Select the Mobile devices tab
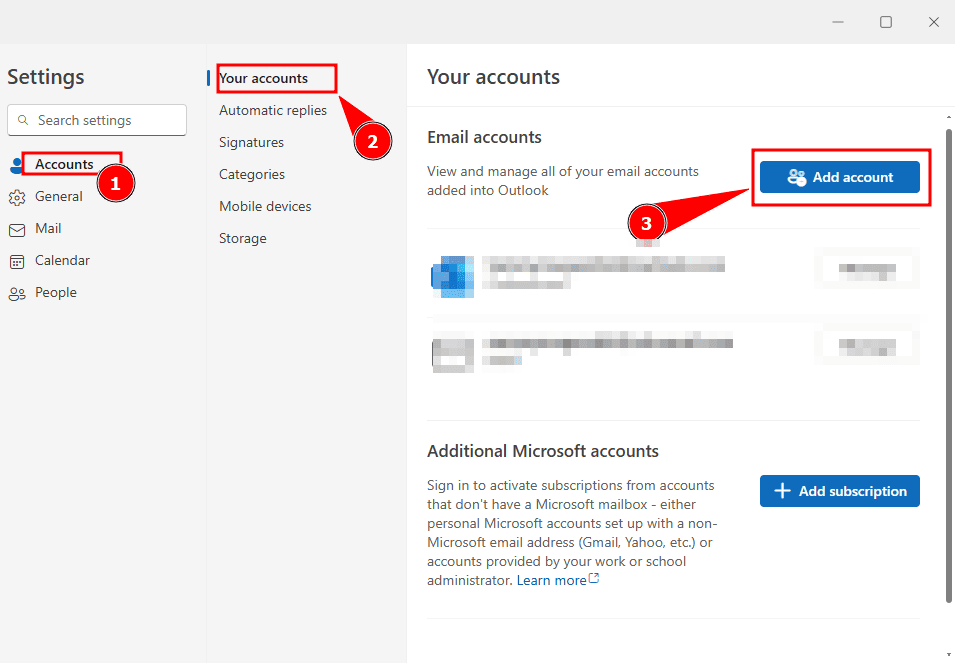Screen dimensions: 955x663 coord(265,206)
